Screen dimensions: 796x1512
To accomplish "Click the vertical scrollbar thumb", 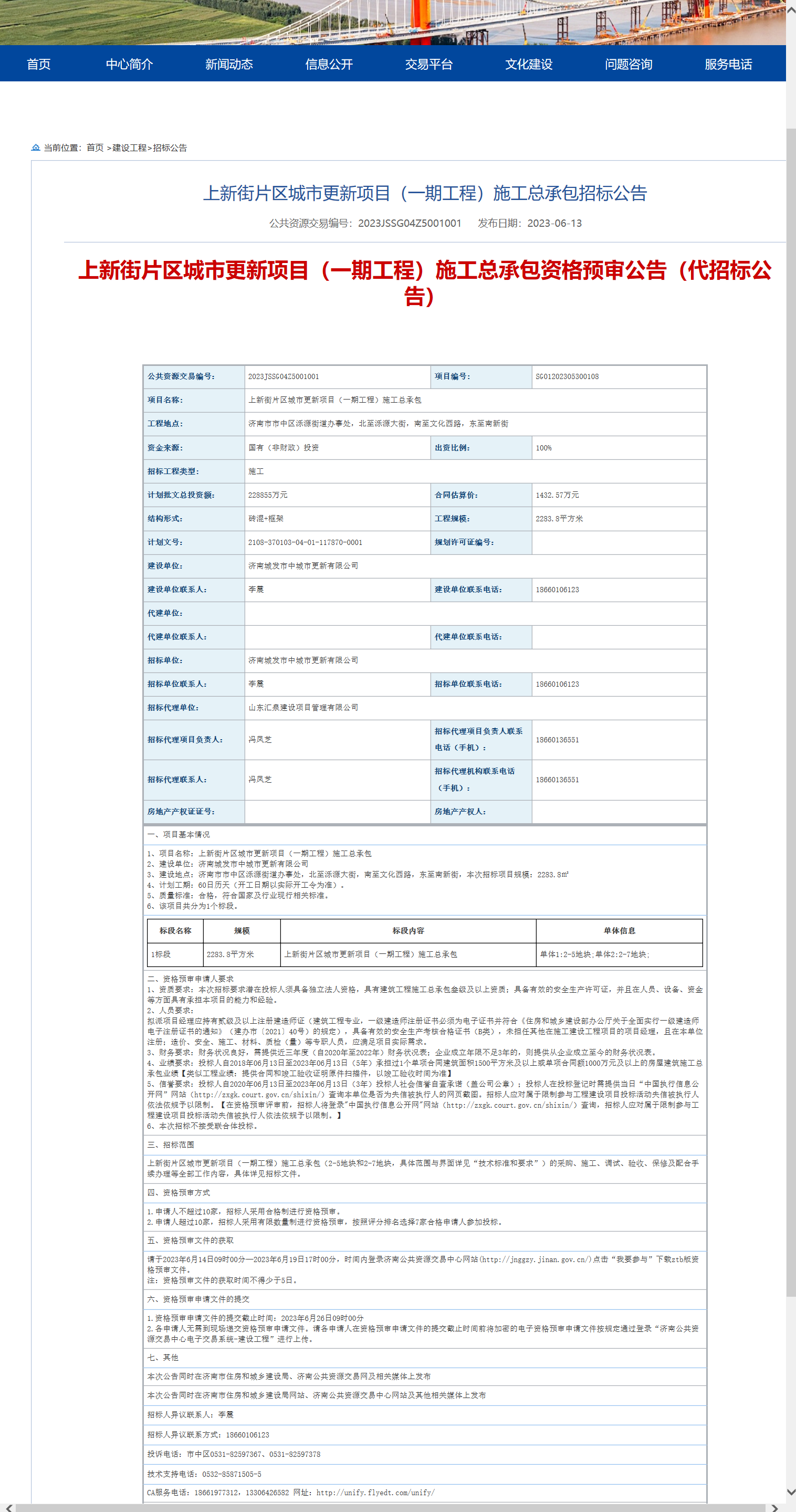I will tap(790, 705).
